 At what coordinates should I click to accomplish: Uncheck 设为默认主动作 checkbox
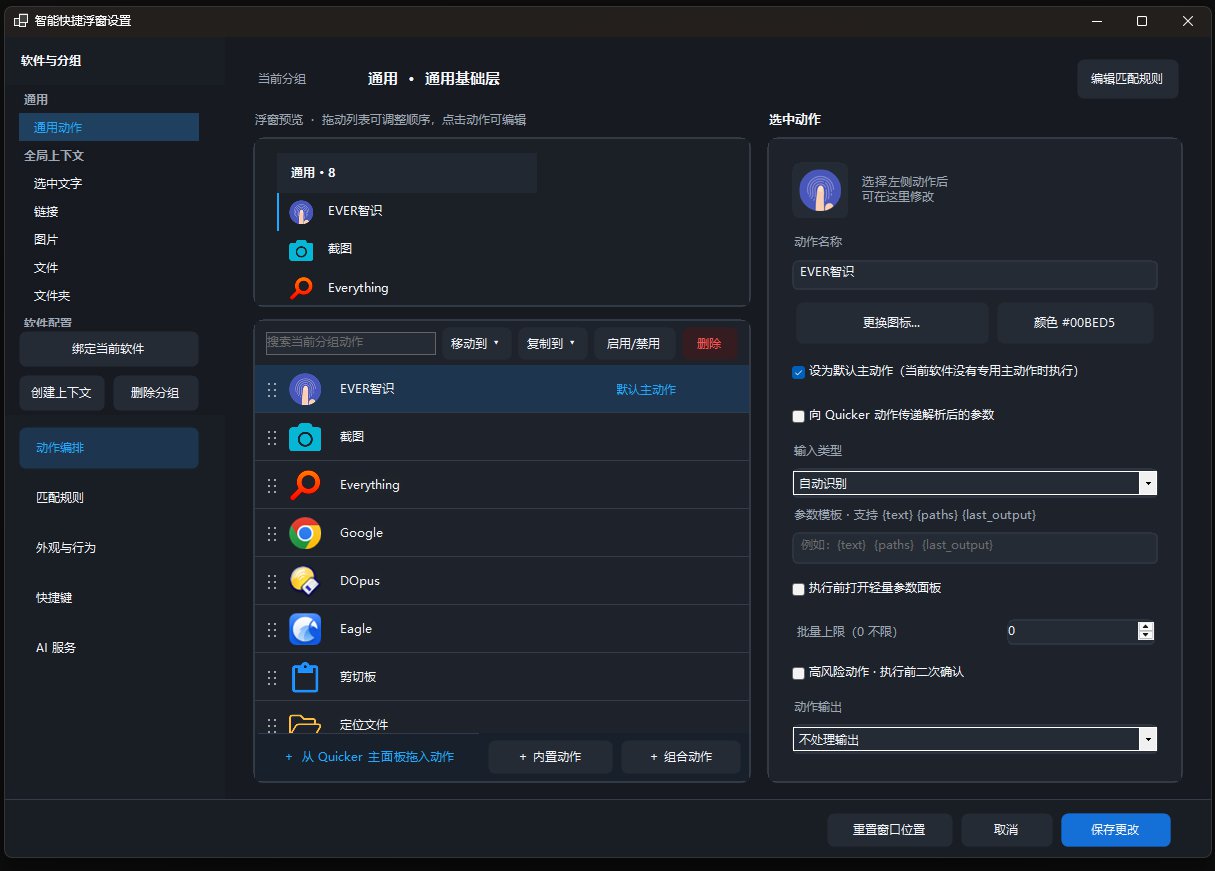pos(798,372)
